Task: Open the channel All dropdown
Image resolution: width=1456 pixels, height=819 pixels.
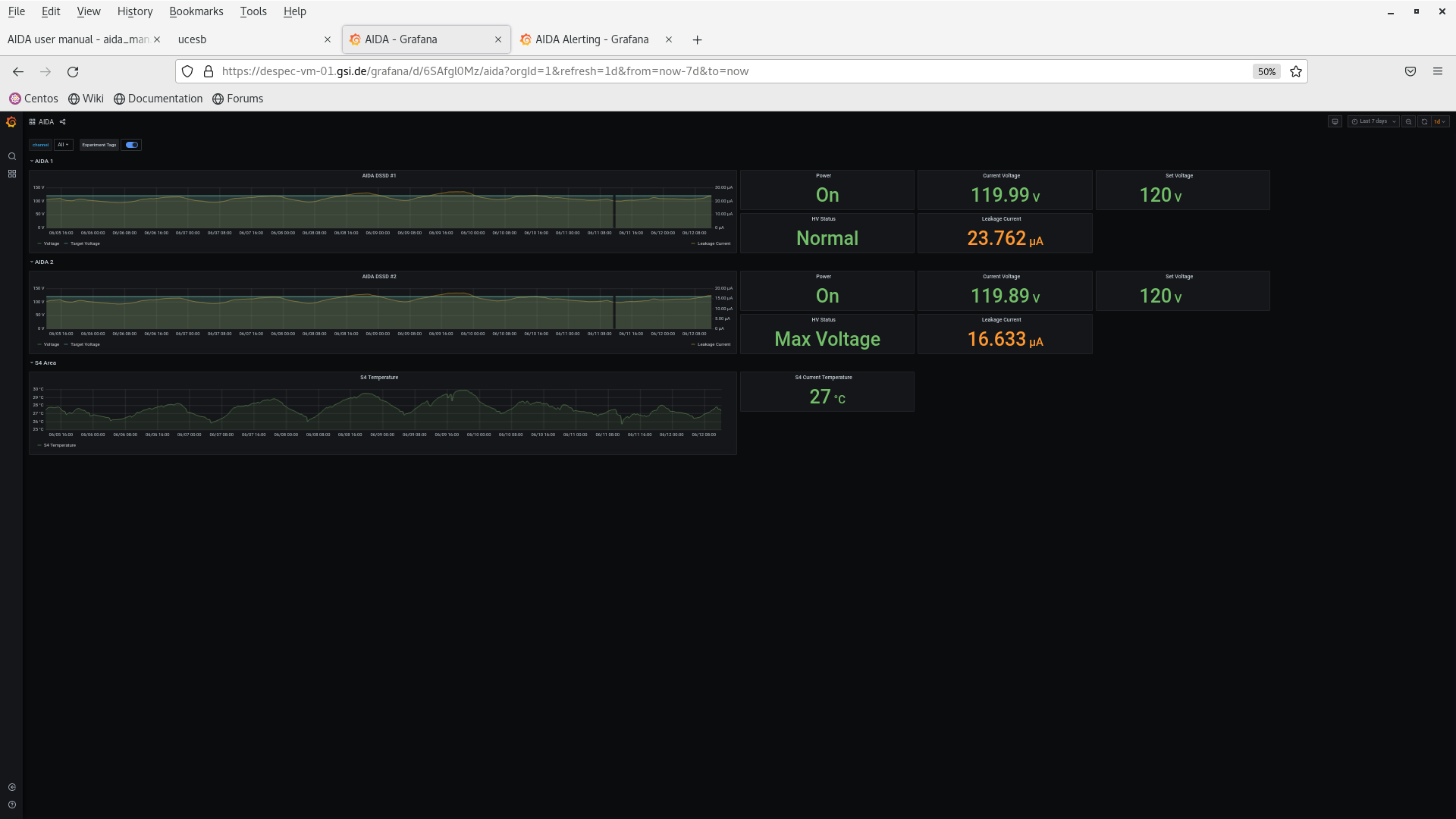Action: (x=63, y=145)
